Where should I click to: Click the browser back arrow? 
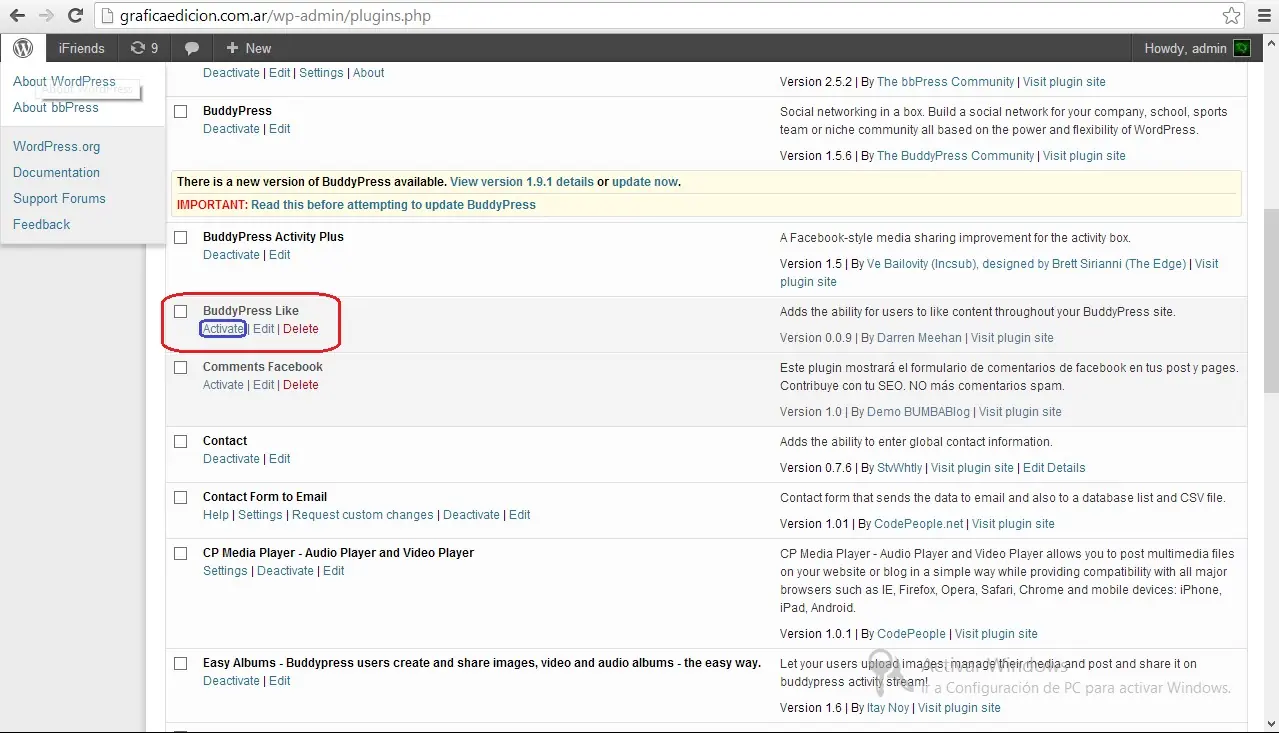point(17,16)
